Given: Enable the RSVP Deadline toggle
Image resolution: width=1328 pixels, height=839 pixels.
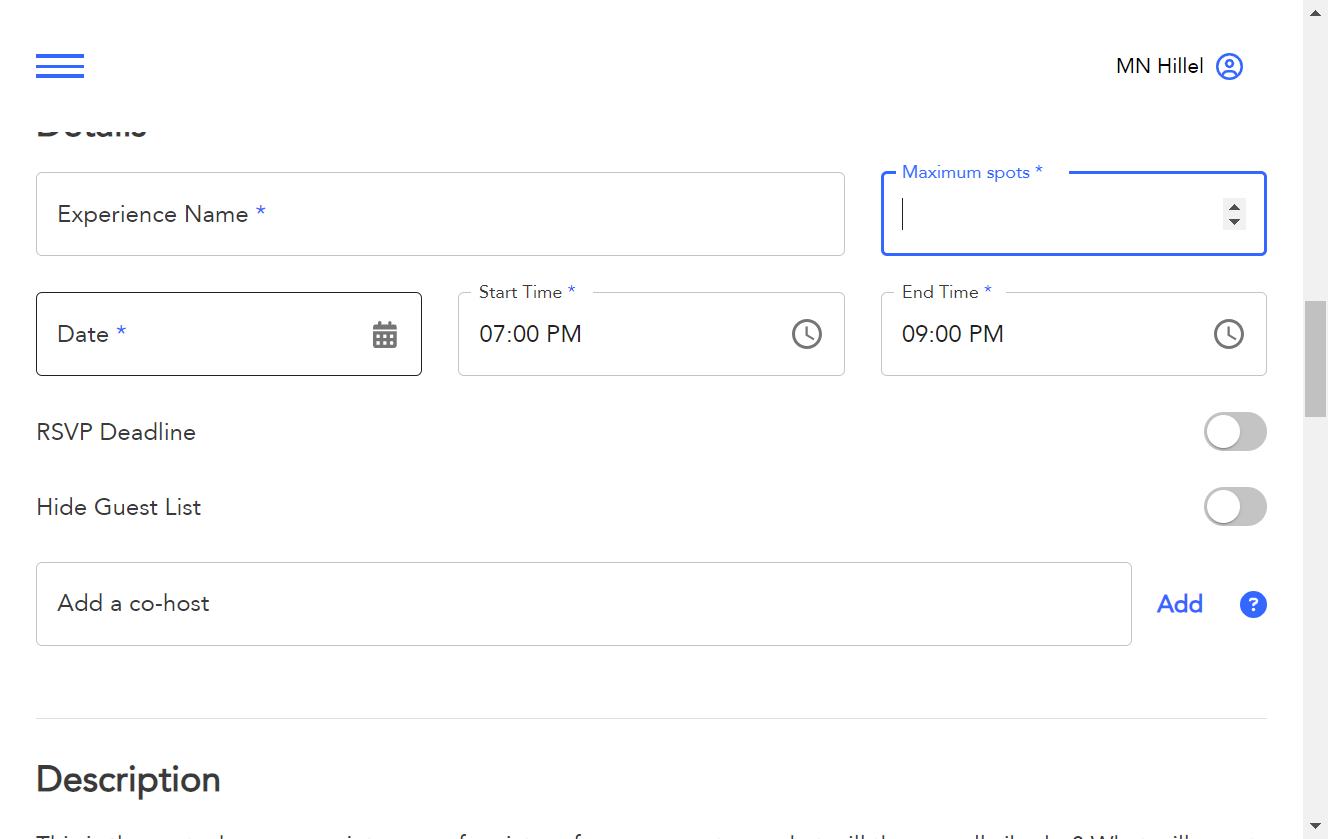Looking at the screenshot, I should tap(1235, 432).
